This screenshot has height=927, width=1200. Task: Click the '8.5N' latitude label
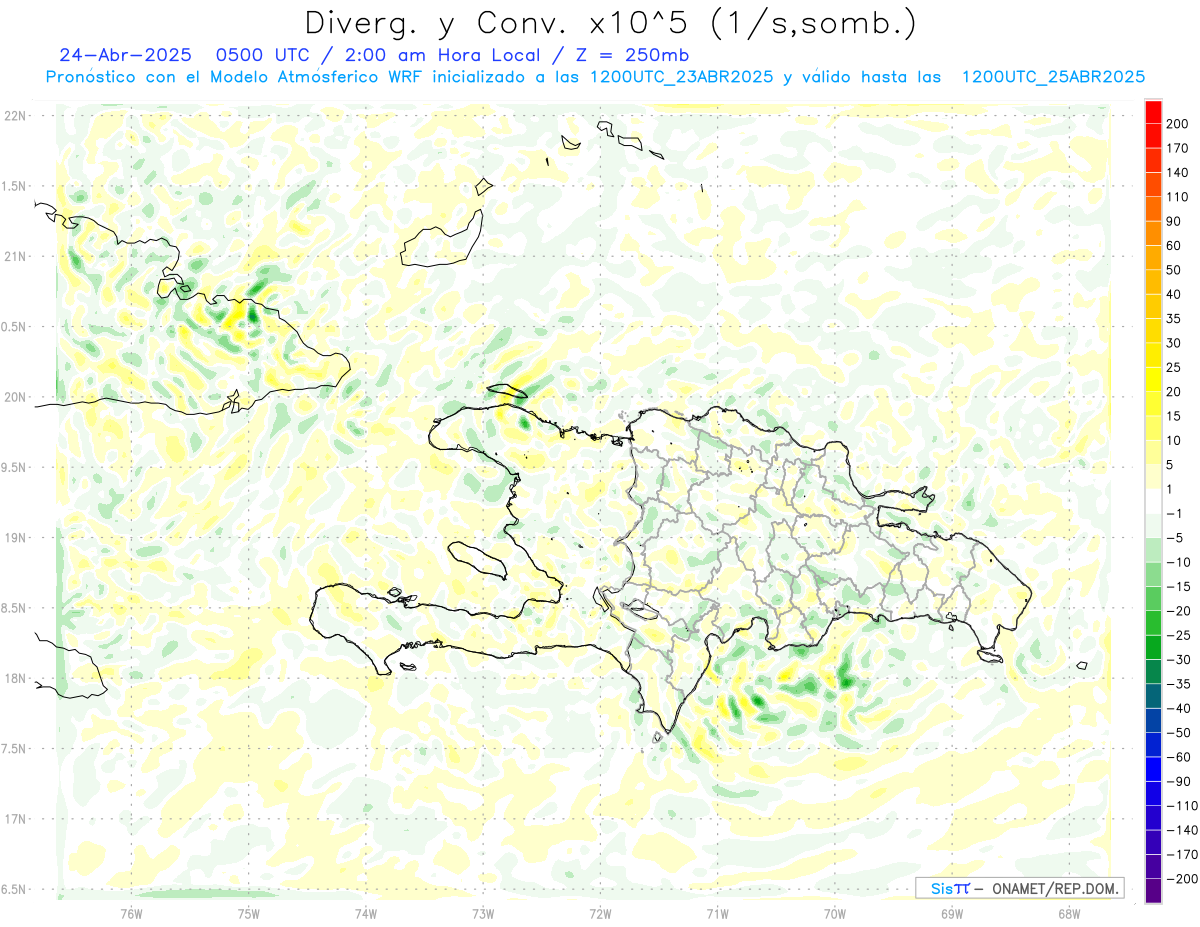[x=15, y=608]
